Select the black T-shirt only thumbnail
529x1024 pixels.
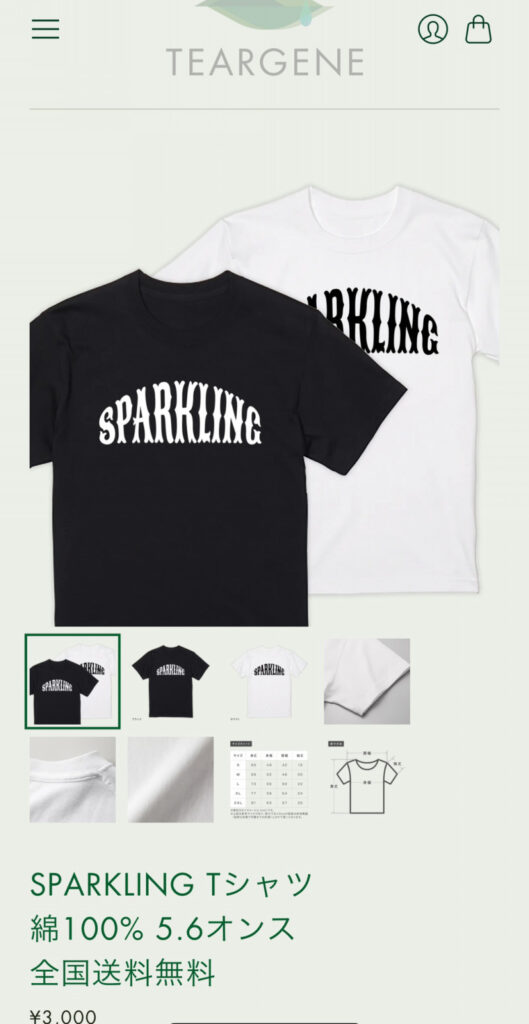click(170, 681)
